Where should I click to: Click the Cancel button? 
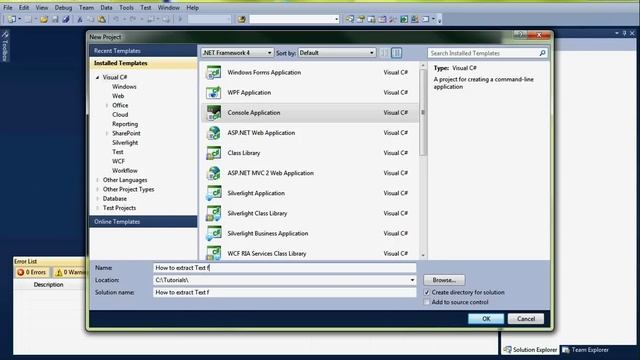pos(526,319)
